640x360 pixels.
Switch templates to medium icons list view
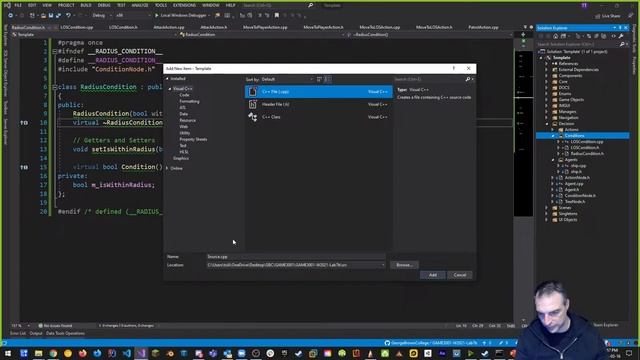pyautogui.click(x=328, y=79)
